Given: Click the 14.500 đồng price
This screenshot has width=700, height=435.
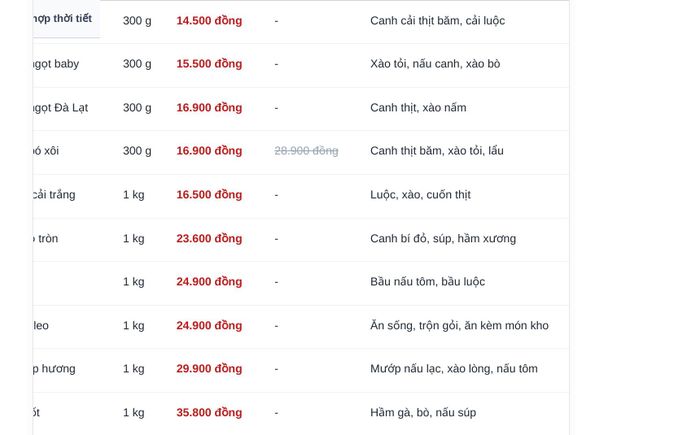Looking at the screenshot, I should [x=209, y=21].
